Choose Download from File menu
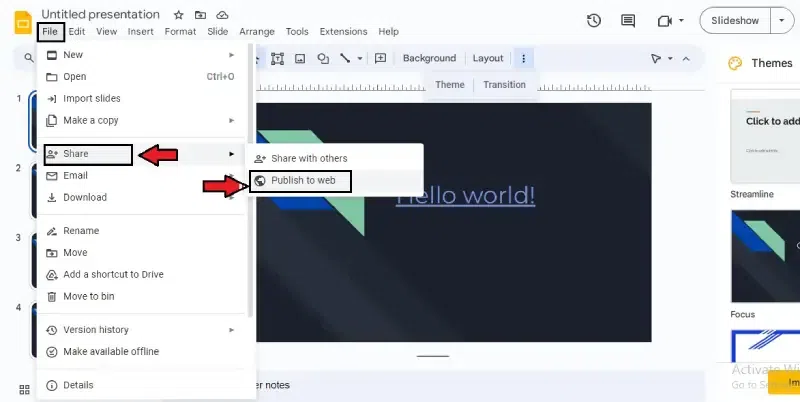The width and height of the screenshot is (800, 402). tap(142, 197)
